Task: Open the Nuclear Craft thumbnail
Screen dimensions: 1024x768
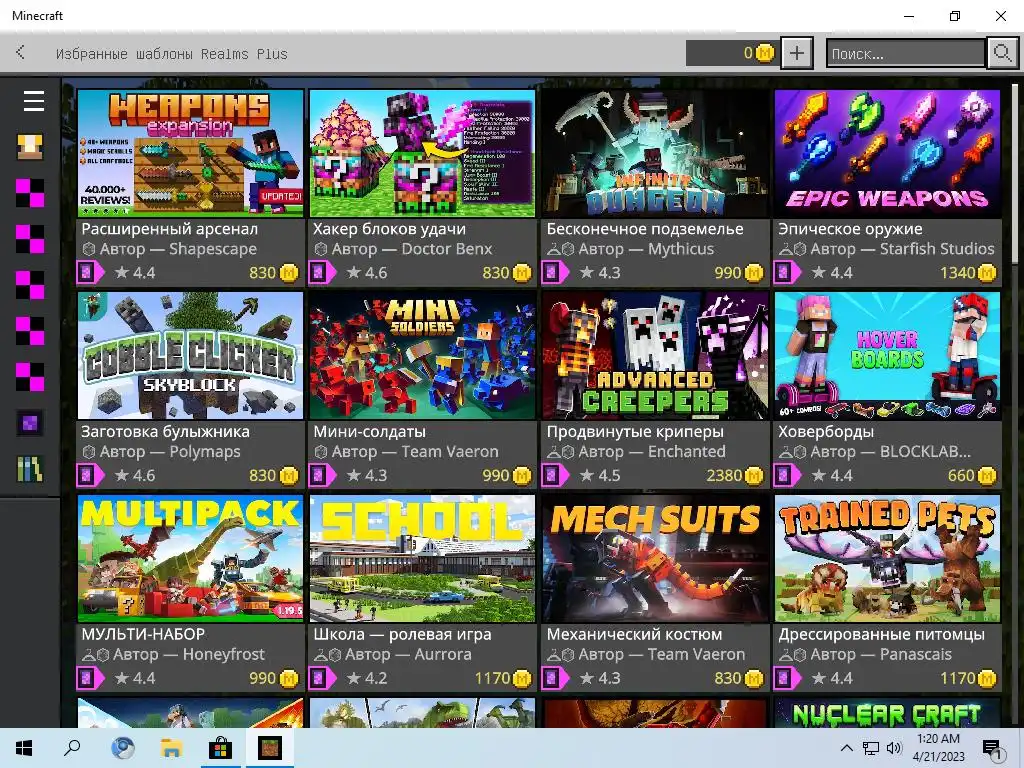Action: [887, 713]
